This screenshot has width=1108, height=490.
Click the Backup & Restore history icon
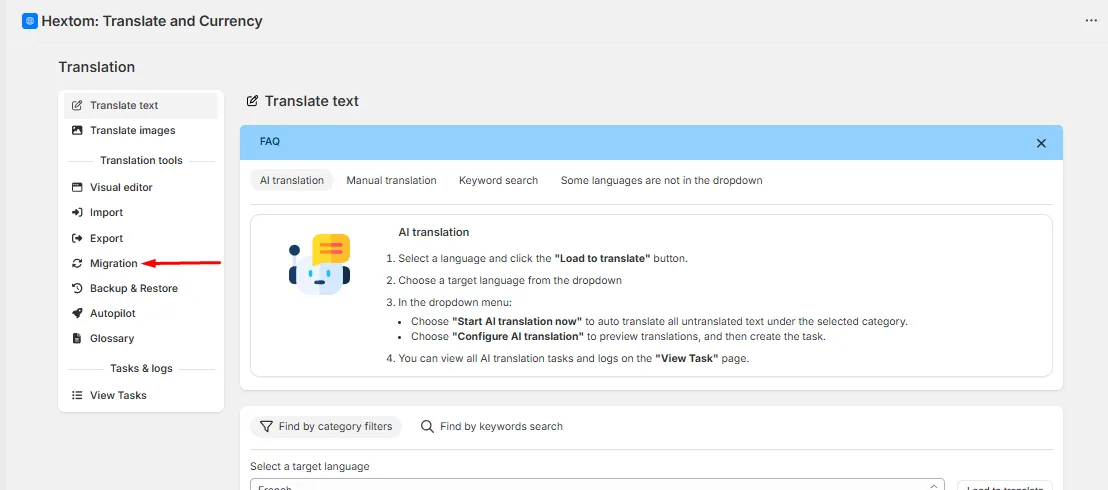tap(77, 288)
